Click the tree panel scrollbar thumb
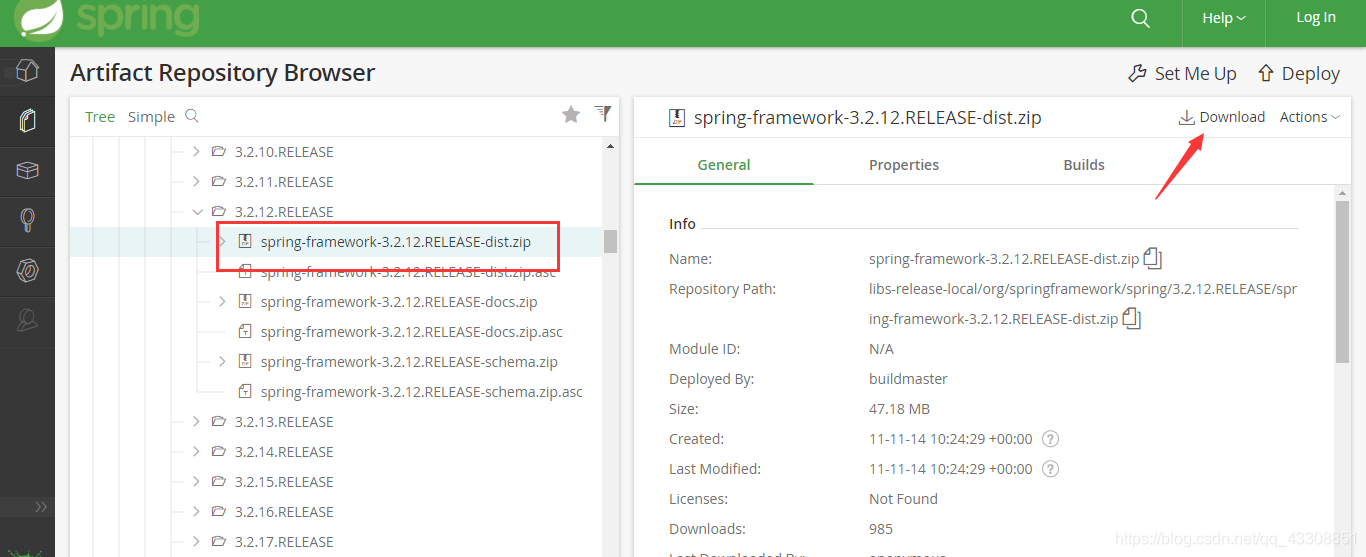Image resolution: width=1366 pixels, height=557 pixels. (610, 241)
